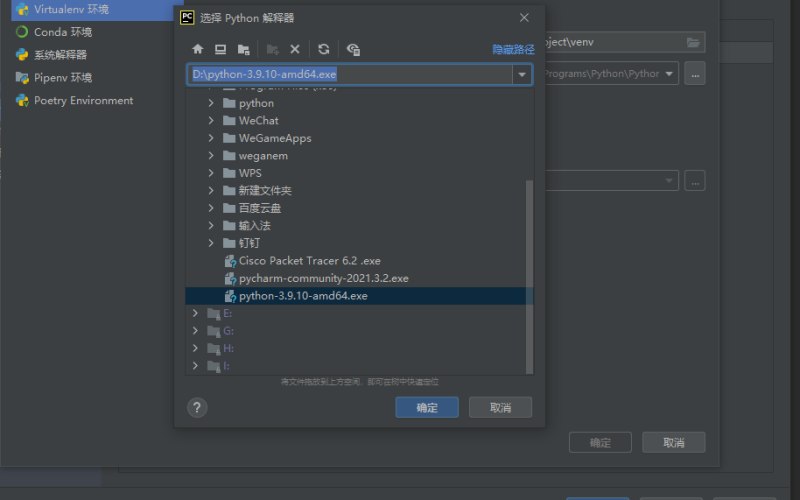Select pycharm-community-2021.3.2.exe file
The width and height of the screenshot is (800, 500).
(x=356, y=278)
